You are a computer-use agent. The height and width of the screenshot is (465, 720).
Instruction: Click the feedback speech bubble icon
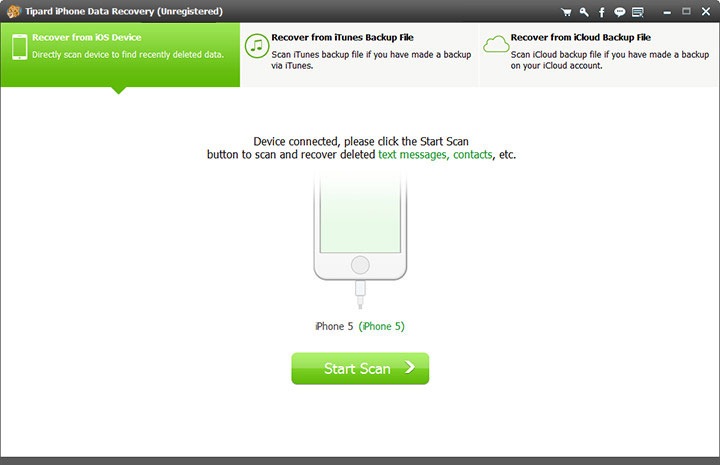click(x=619, y=12)
